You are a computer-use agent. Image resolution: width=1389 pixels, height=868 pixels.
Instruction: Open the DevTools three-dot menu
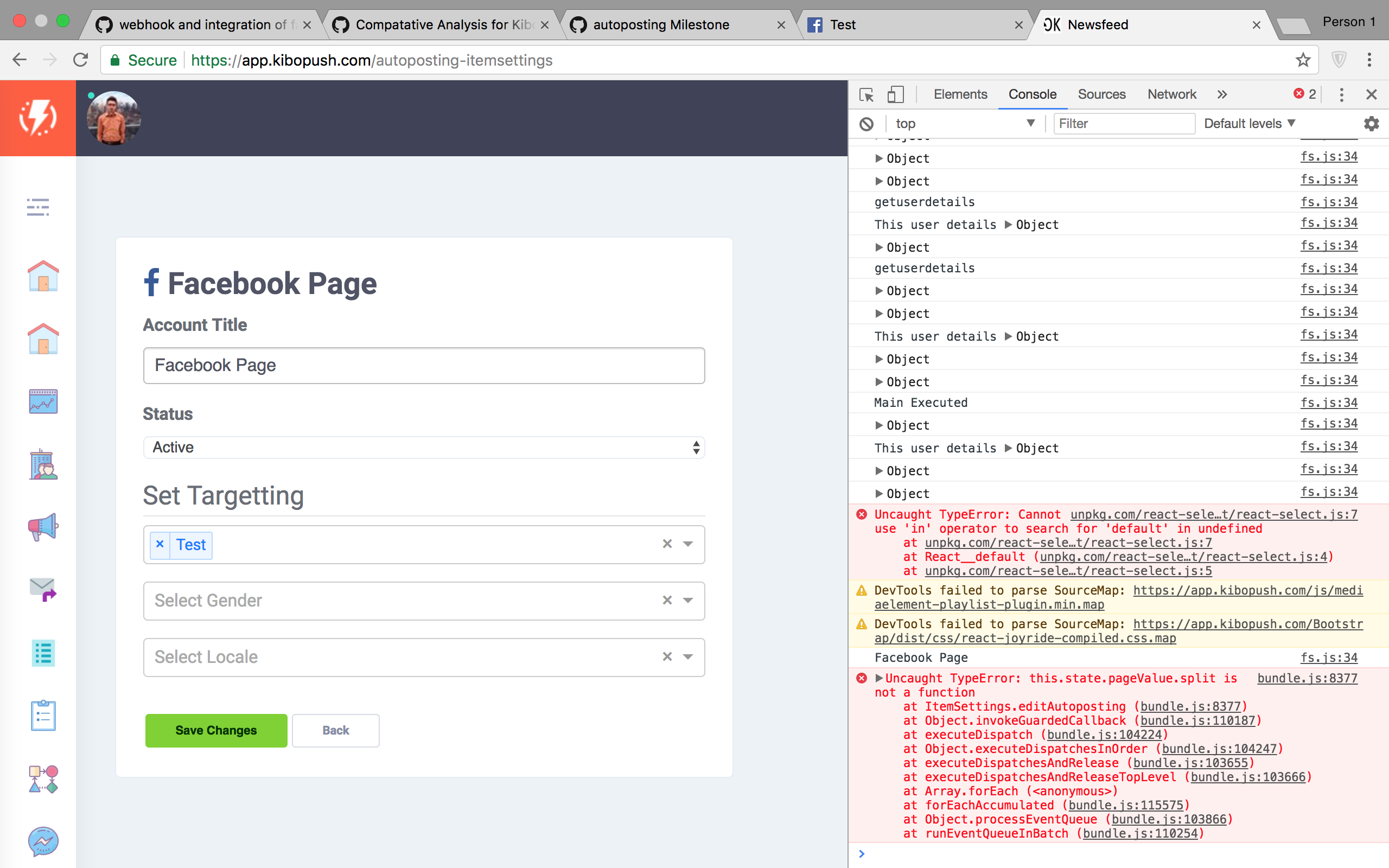[x=1341, y=94]
